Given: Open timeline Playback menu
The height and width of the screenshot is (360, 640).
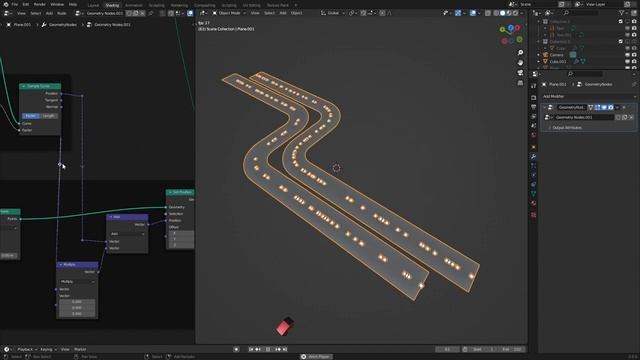Looking at the screenshot, I should 27,349.
